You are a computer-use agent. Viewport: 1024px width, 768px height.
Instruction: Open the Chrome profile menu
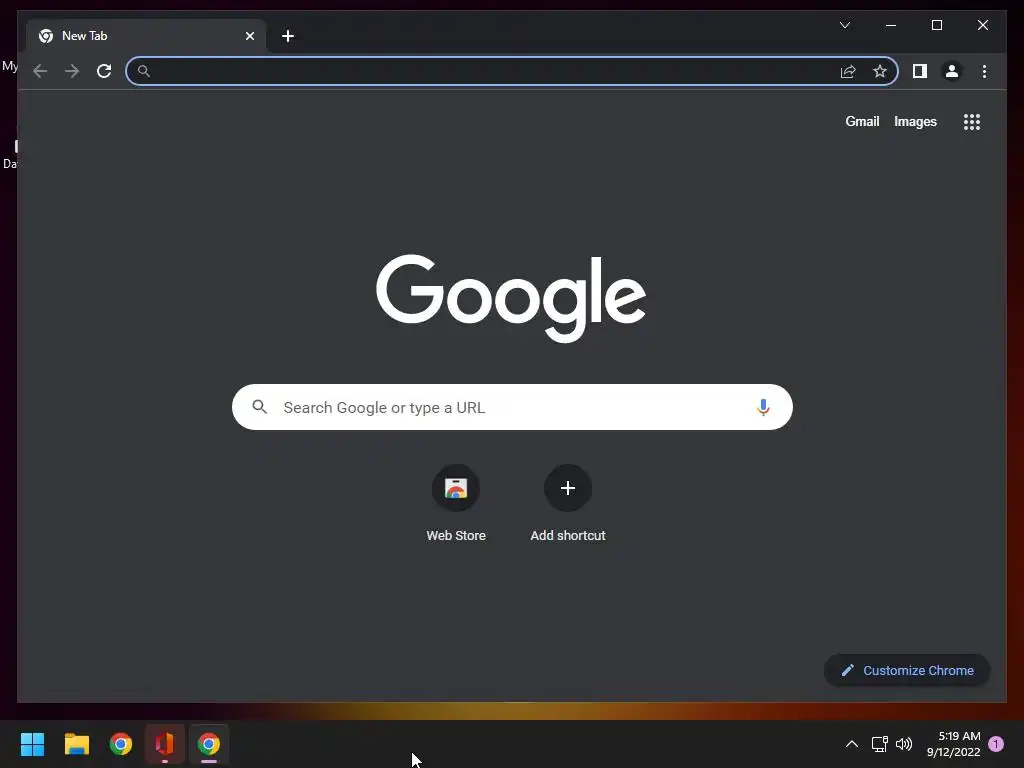952,71
